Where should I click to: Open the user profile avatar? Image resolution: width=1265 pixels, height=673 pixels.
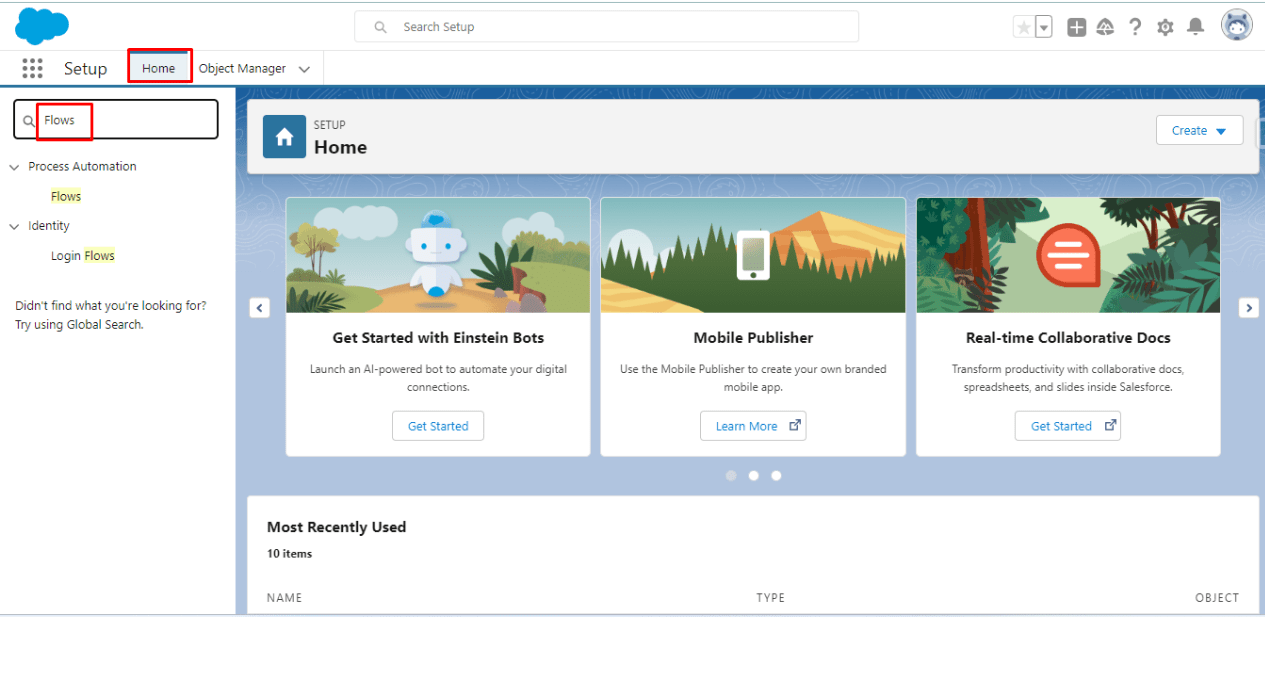[1237, 26]
